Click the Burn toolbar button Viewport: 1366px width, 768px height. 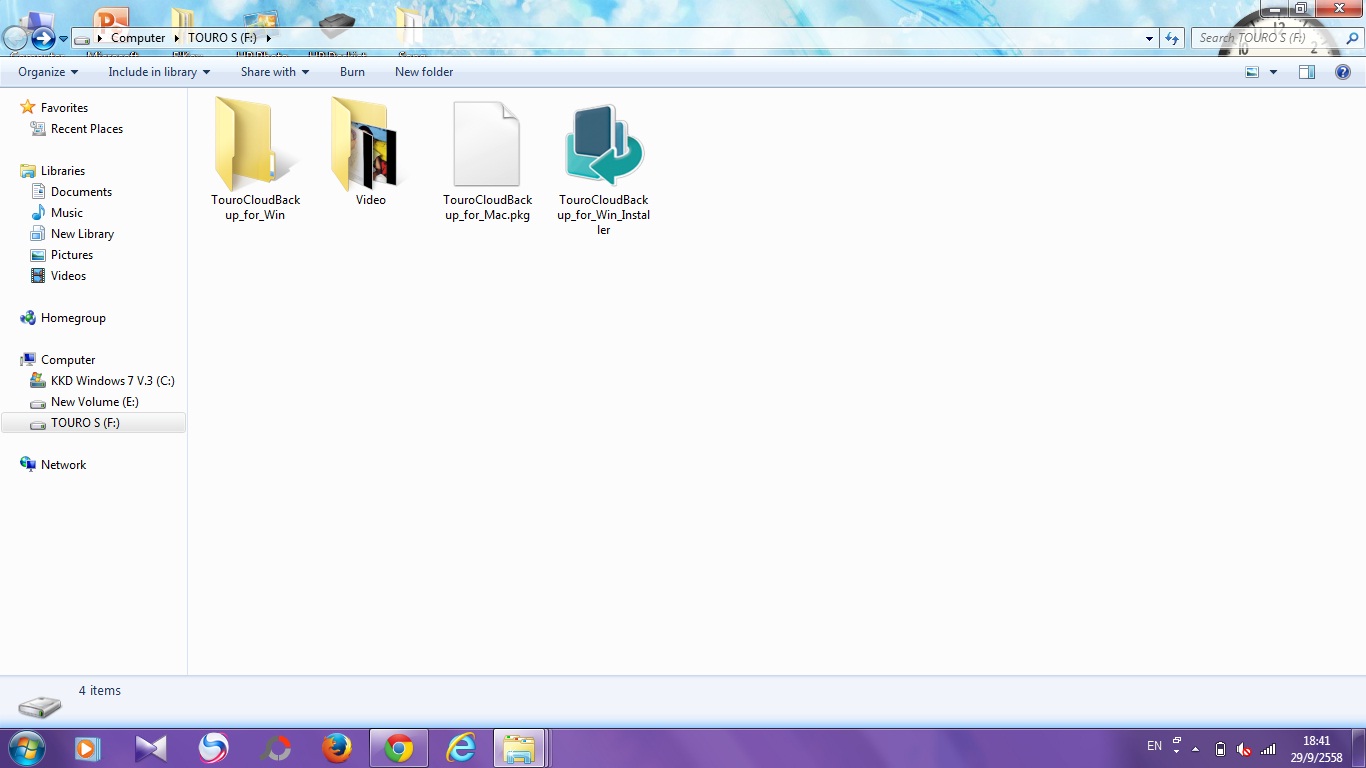pos(352,72)
